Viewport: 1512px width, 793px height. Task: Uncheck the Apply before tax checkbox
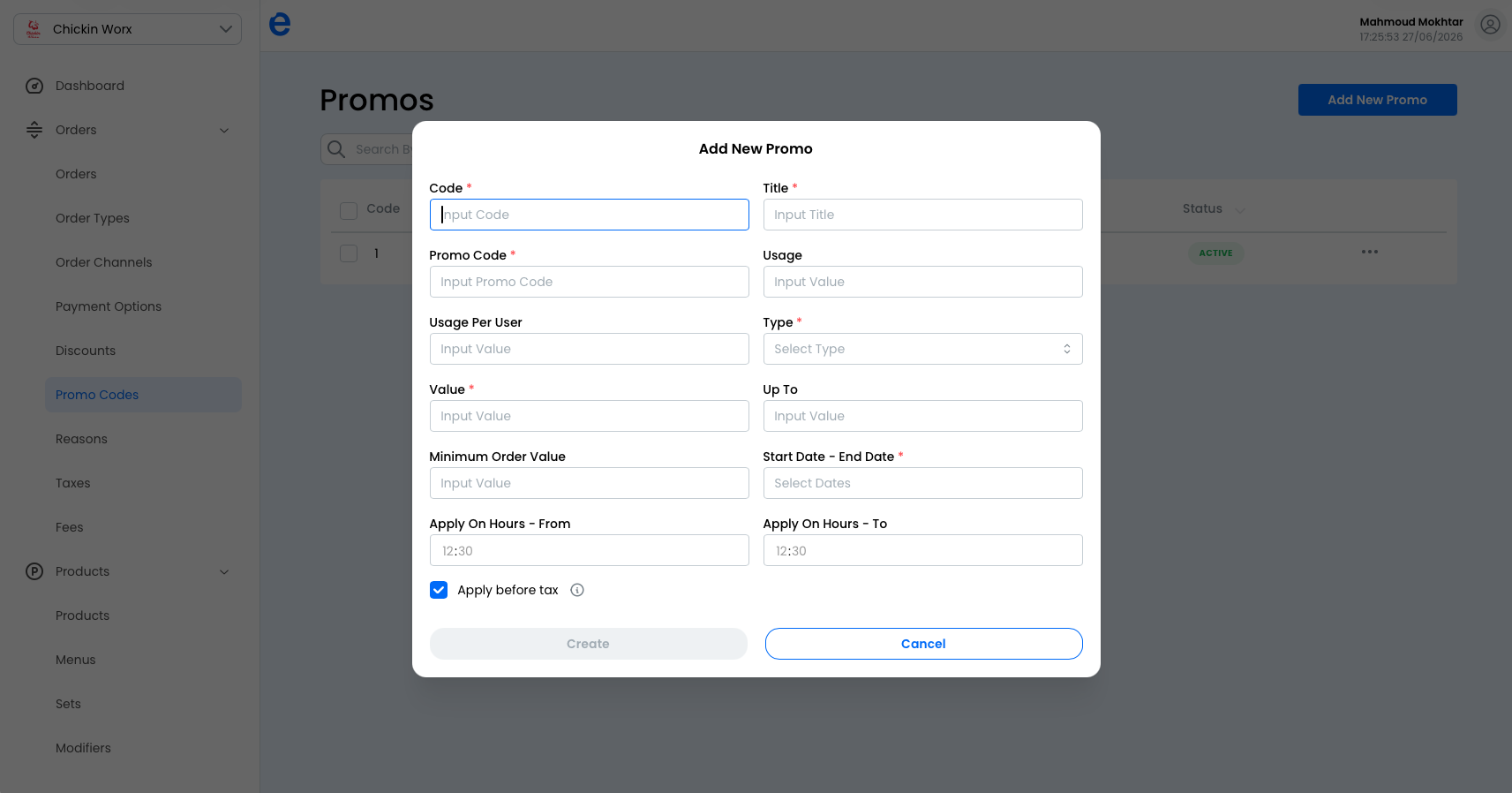[x=439, y=590]
